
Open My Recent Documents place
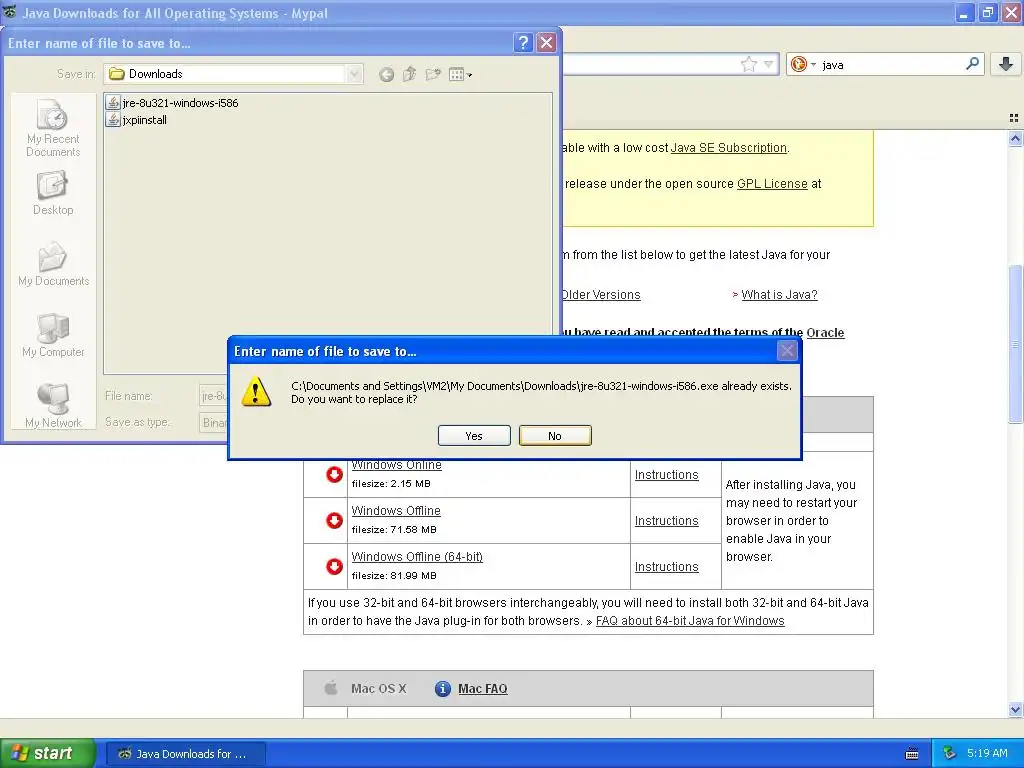tap(53, 128)
